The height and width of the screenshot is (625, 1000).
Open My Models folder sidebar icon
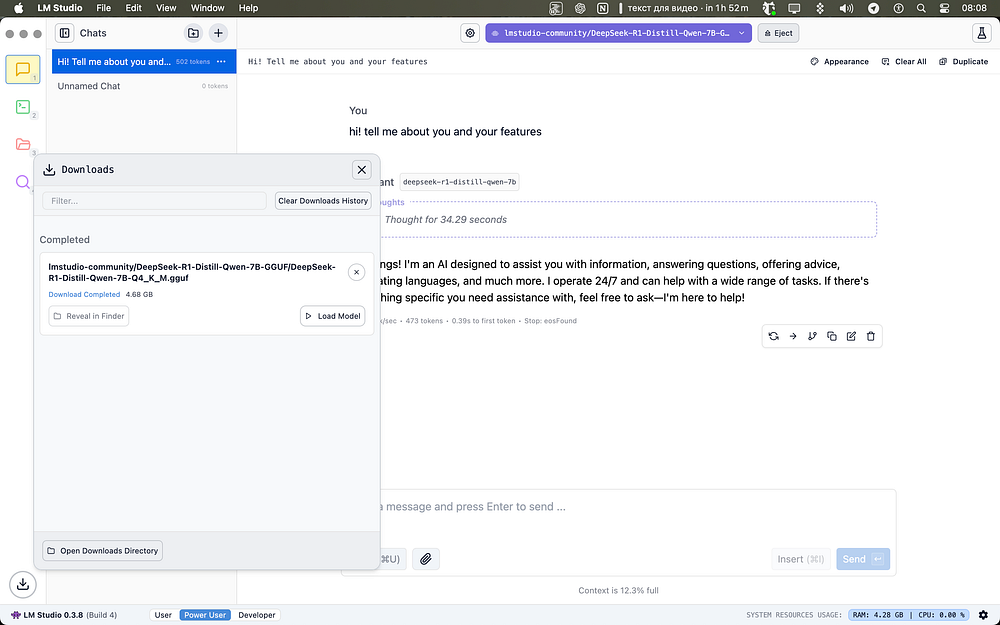[x=23, y=144]
